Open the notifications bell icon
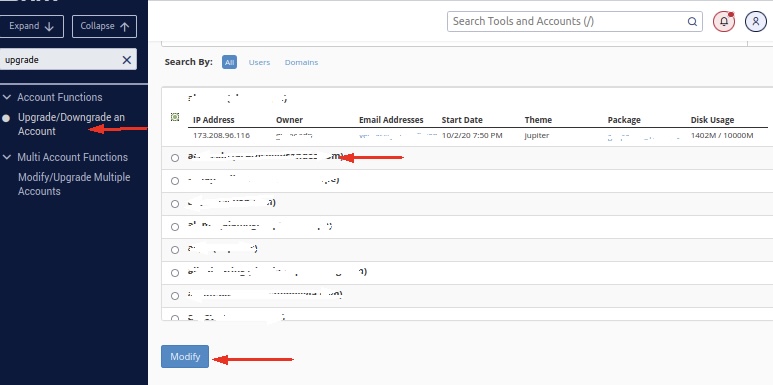773x385 pixels. [724, 22]
